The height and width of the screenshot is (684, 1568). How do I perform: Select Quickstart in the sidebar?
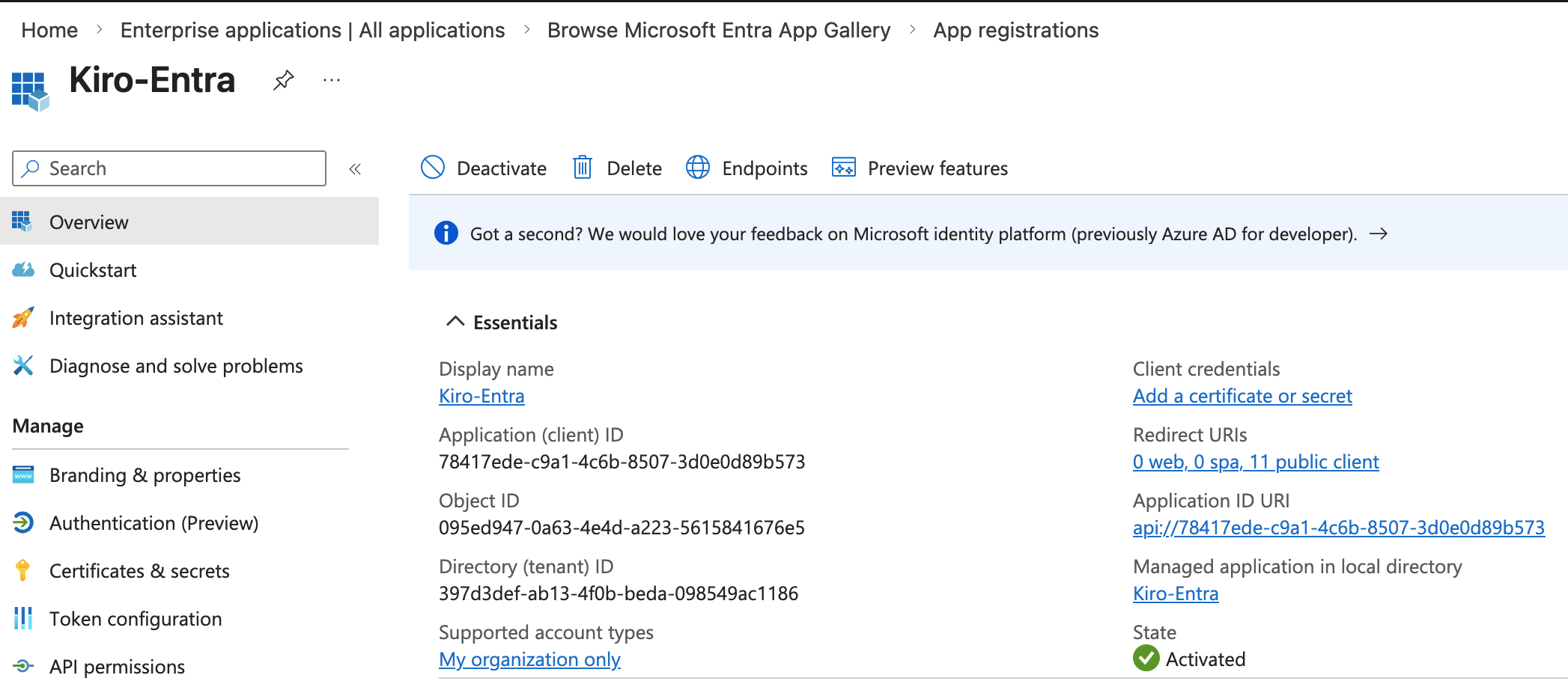(x=93, y=270)
